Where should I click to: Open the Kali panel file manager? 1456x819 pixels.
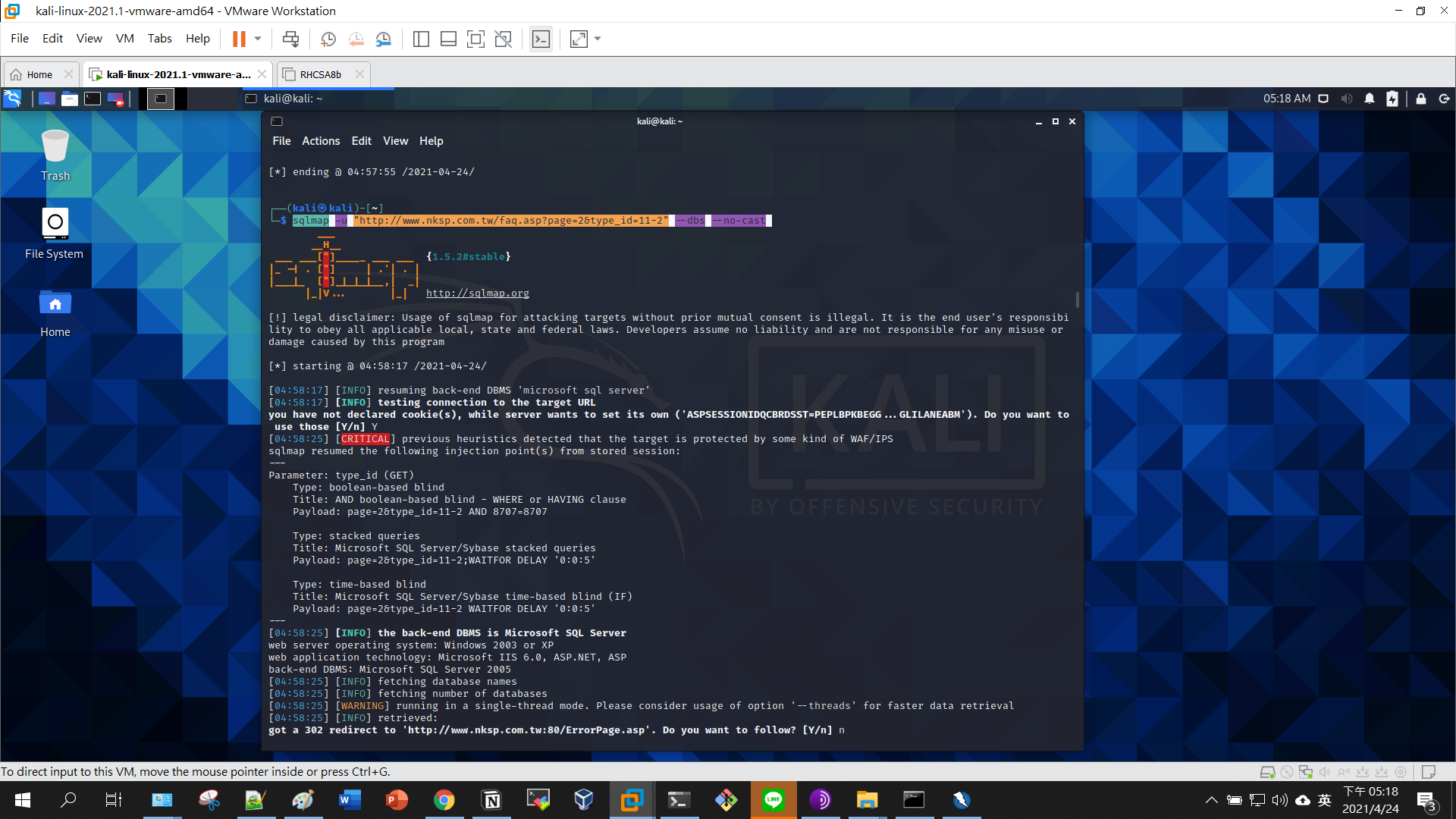[x=70, y=99]
